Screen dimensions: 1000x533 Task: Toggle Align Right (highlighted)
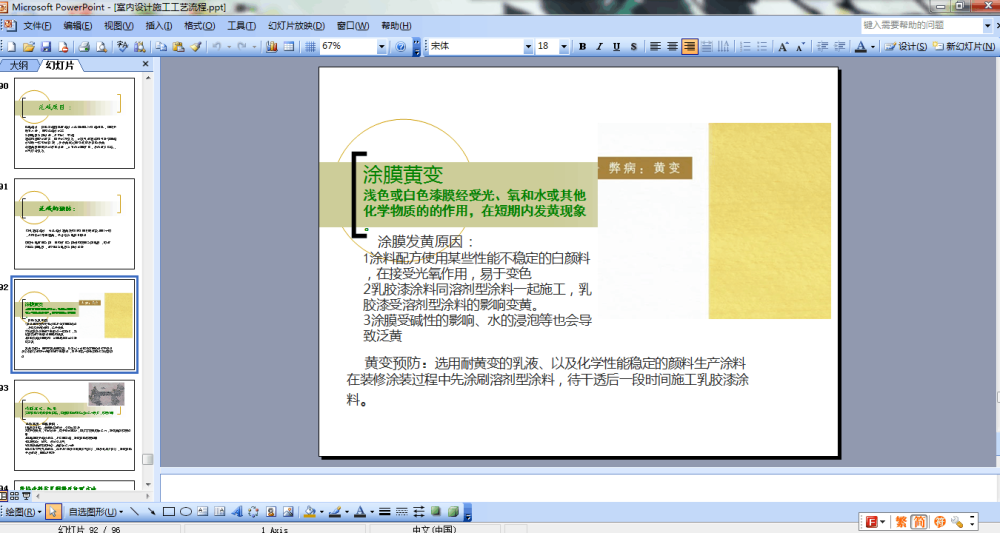tap(689, 47)
